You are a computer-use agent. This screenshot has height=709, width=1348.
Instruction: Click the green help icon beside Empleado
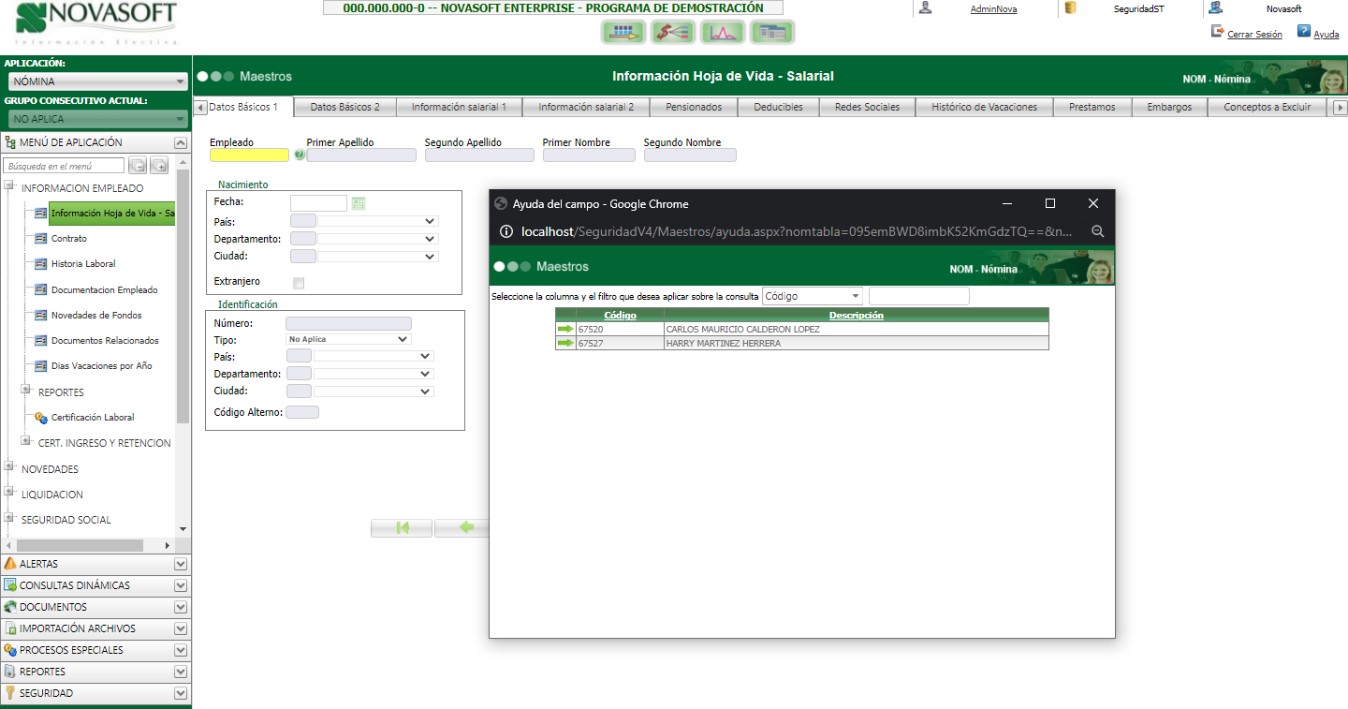(299, 155)
